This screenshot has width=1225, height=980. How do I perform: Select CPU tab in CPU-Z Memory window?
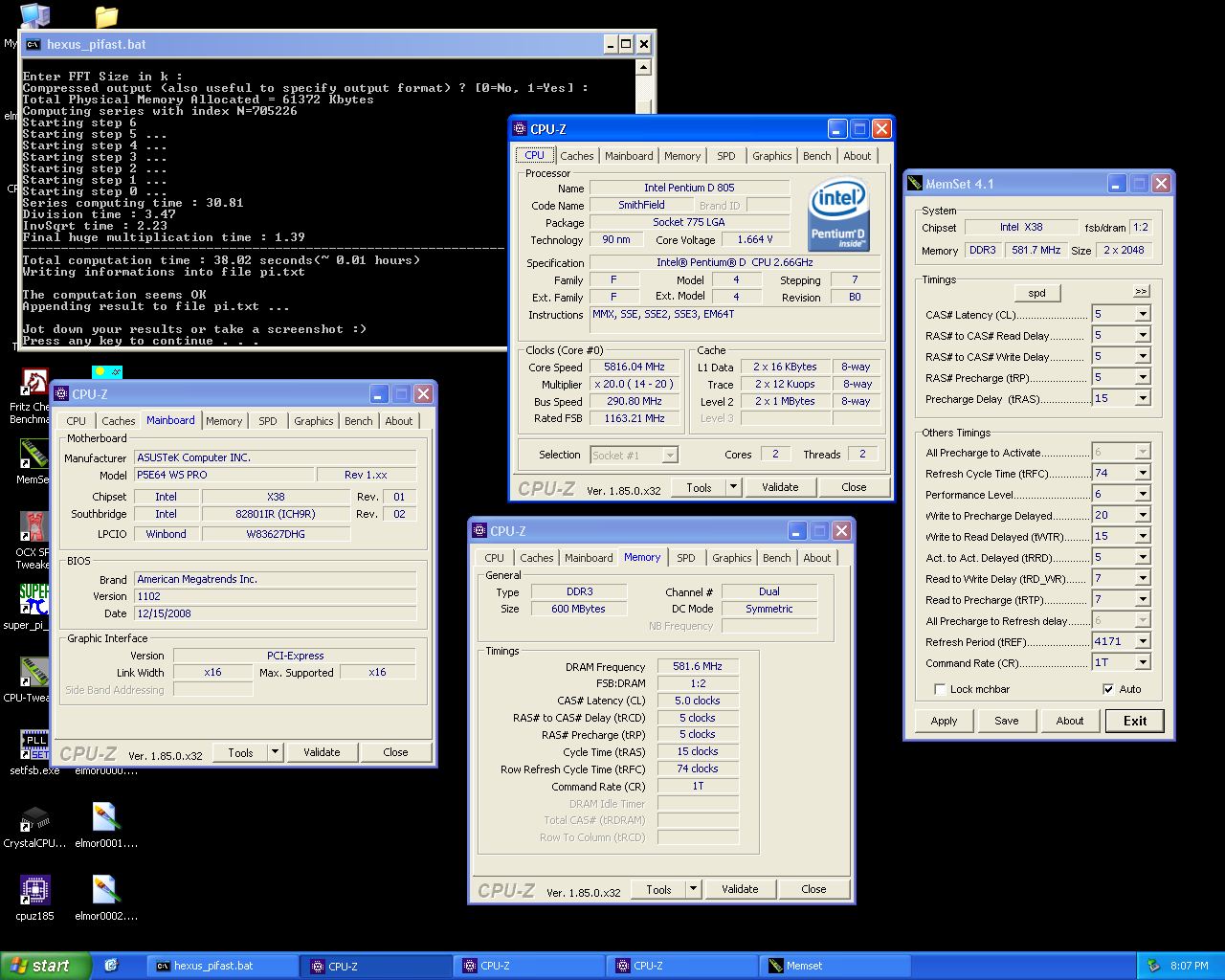[x=495, y=558]
